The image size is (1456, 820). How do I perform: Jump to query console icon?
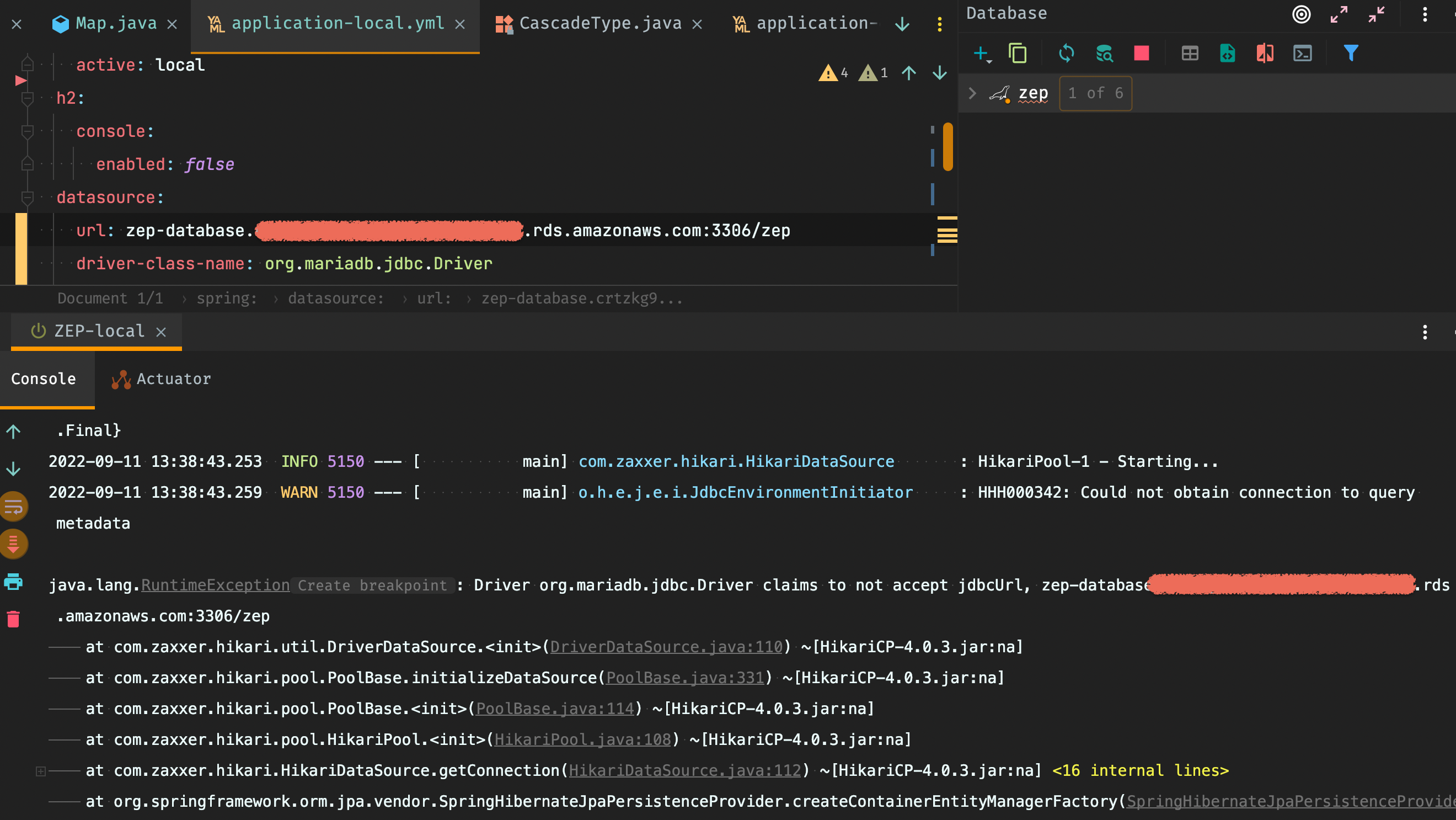point(1302,54)
